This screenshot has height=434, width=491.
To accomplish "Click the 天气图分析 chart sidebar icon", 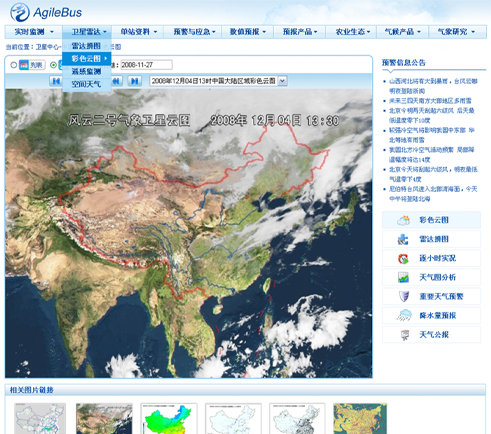I will 403,277.
